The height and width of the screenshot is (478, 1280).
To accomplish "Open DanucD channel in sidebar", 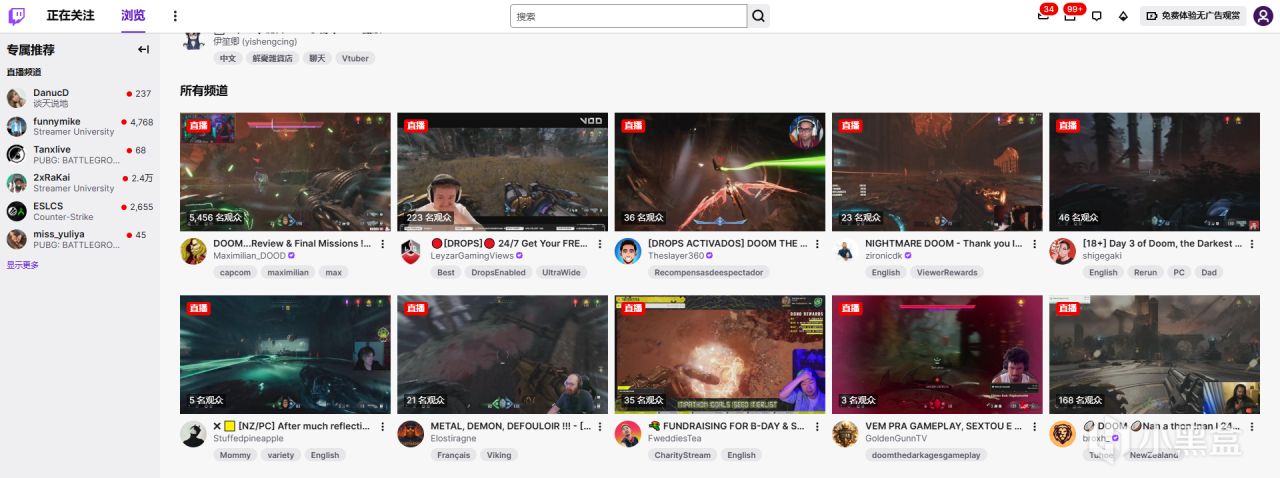I will pos(80,98).
